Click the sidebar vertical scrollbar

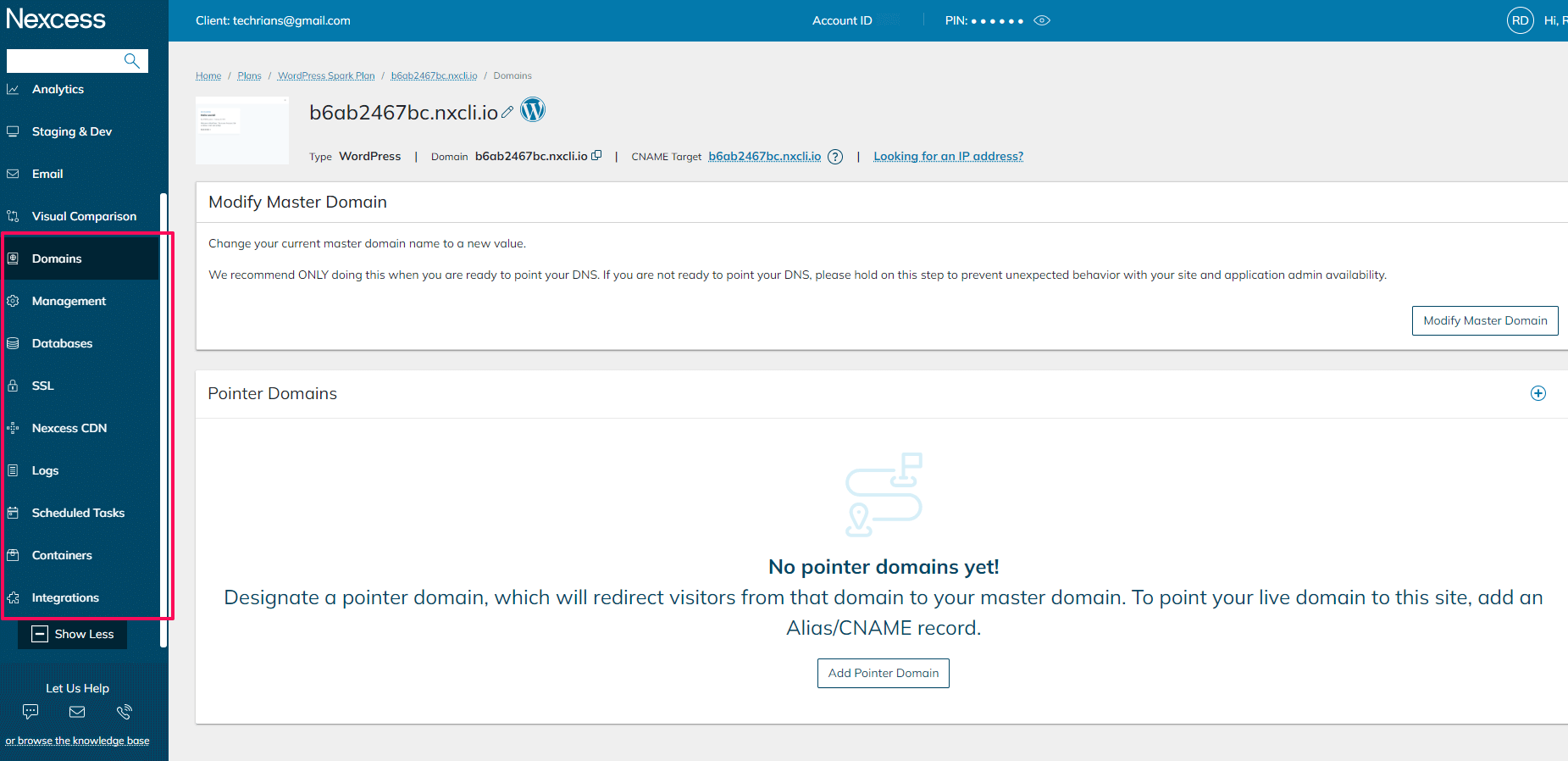163,419
